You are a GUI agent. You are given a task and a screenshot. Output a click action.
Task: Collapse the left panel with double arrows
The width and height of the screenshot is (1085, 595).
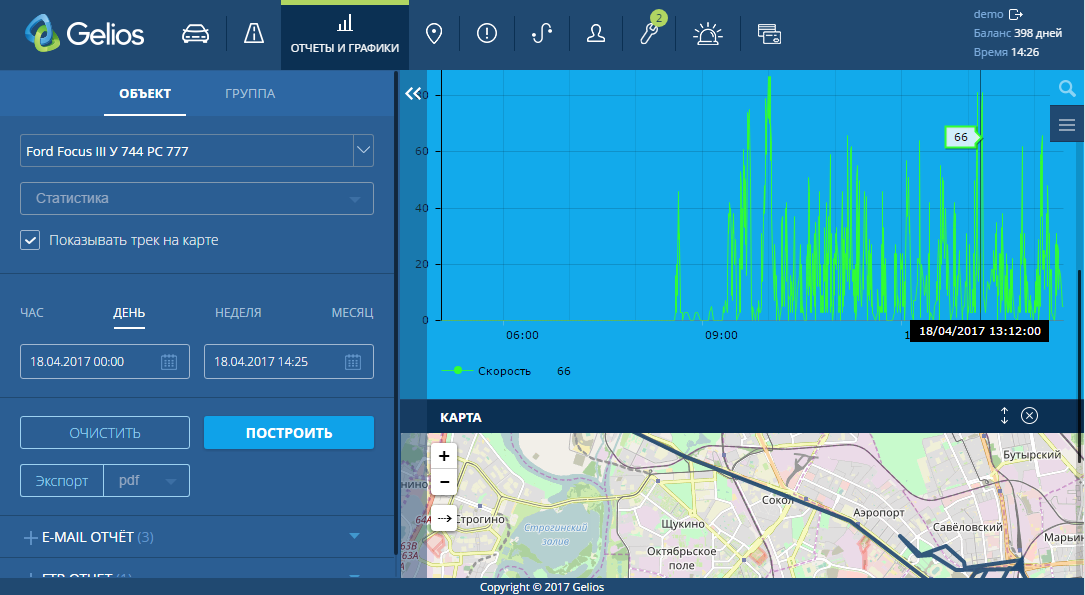click(413, 93)
